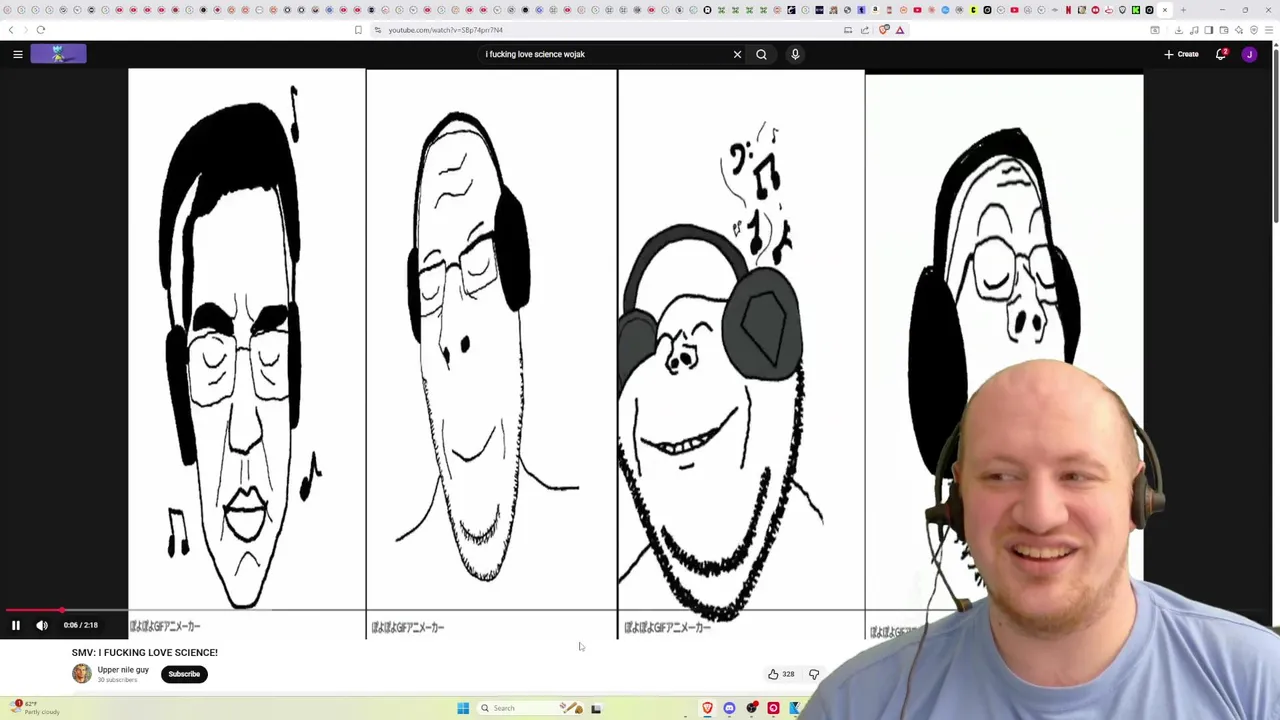Click the browser forward arrow
Image resolution: width=1280 pixels, height=720 pixels.
click(26, 30)
